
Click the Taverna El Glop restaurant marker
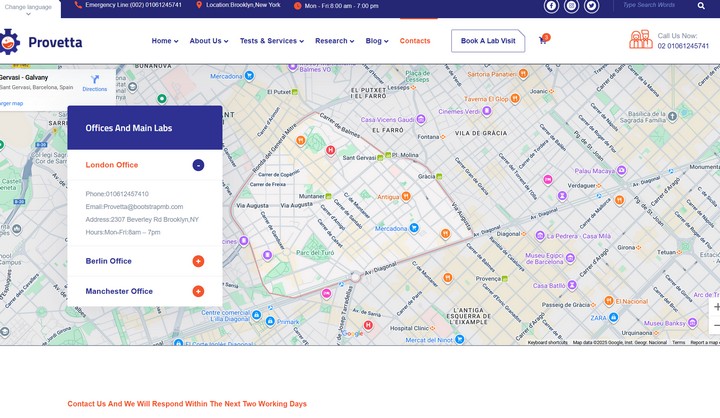(515, 98)
